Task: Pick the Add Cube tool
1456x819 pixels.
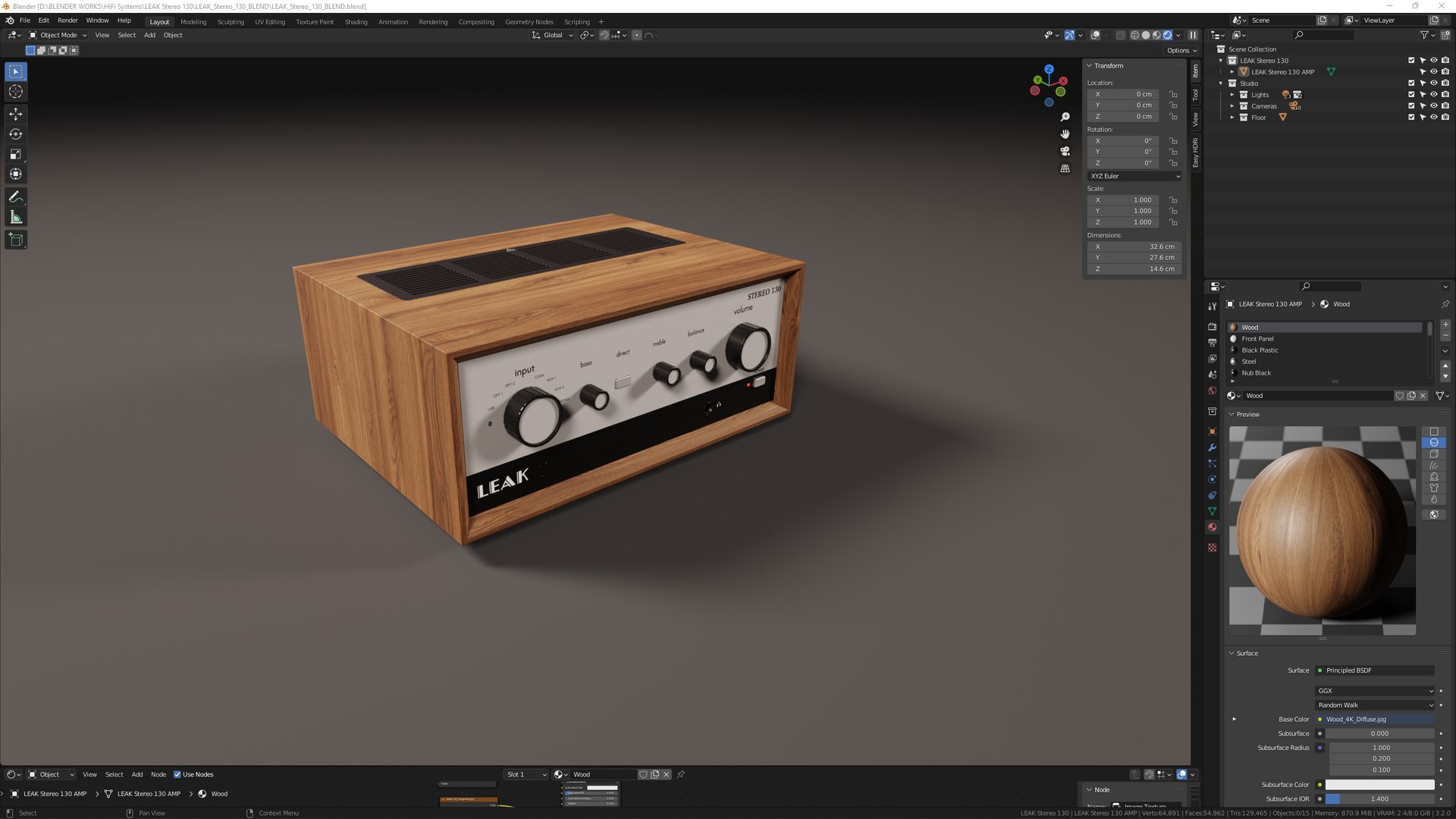Action: (x=16, y=240)
